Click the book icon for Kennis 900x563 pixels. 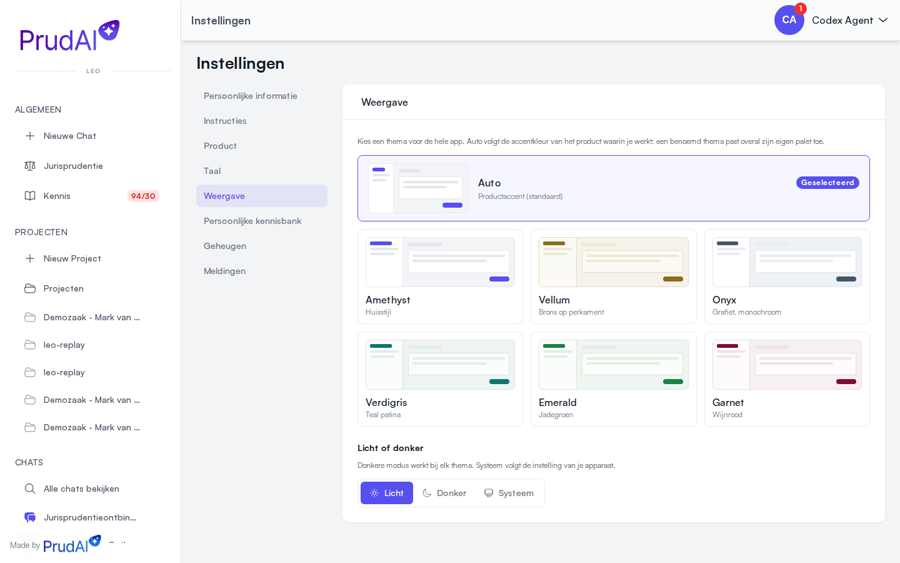pos(30,196)
